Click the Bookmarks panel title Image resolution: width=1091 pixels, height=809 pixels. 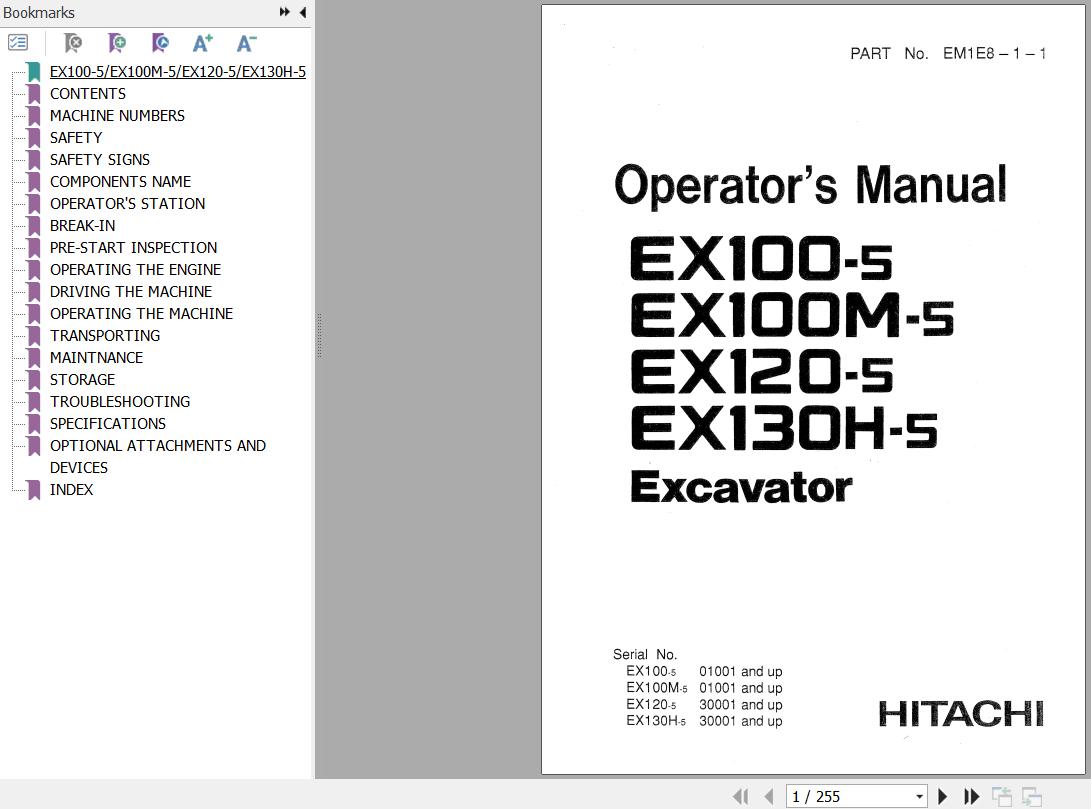tap(39, 13)
